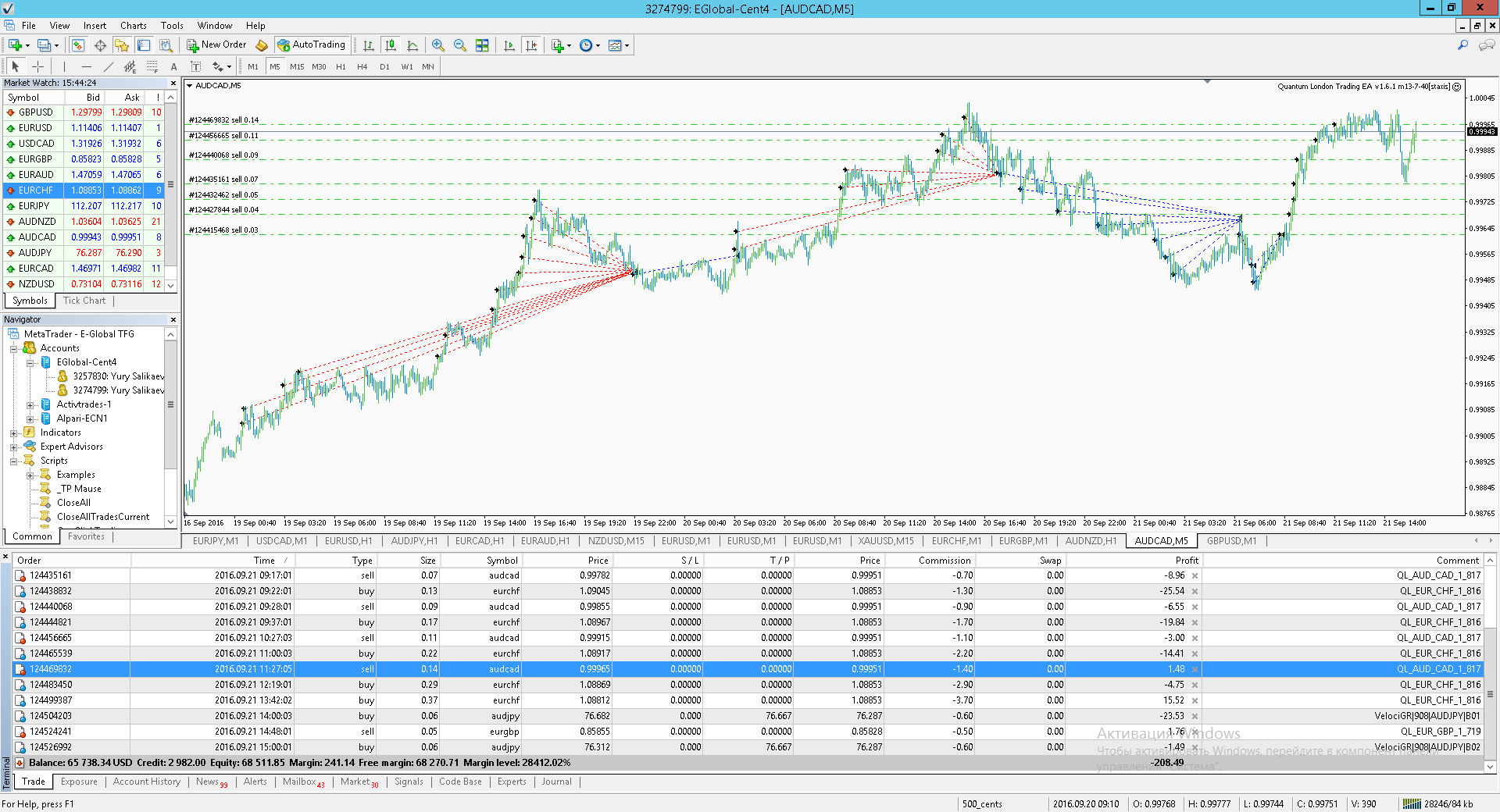This screenshot has height=812, width=1500.
Task: Select the Horizontal Line drawing tool
Action: coord(86,66)
